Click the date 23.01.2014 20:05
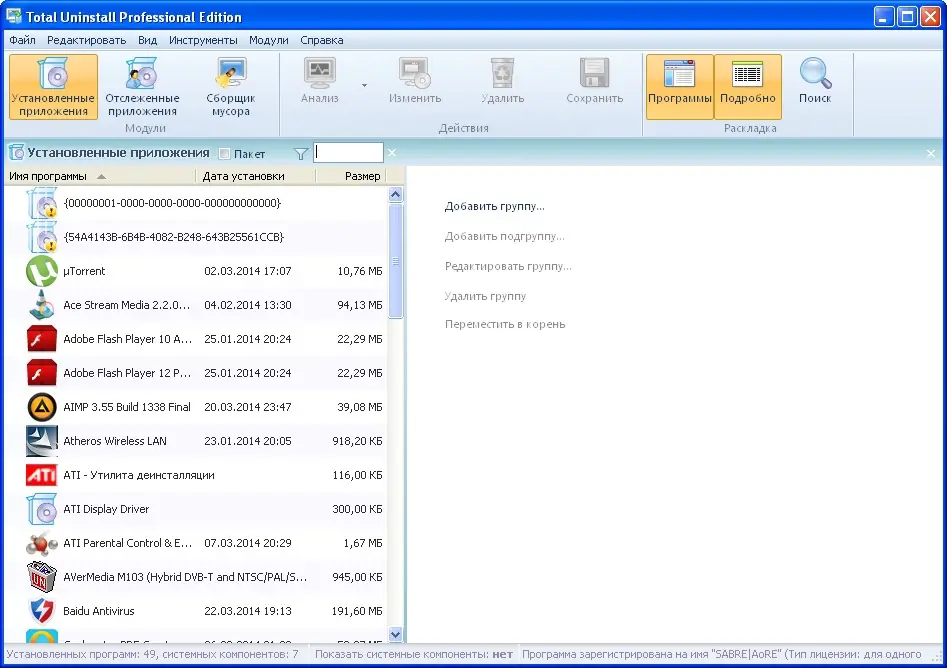 [248, 441]
